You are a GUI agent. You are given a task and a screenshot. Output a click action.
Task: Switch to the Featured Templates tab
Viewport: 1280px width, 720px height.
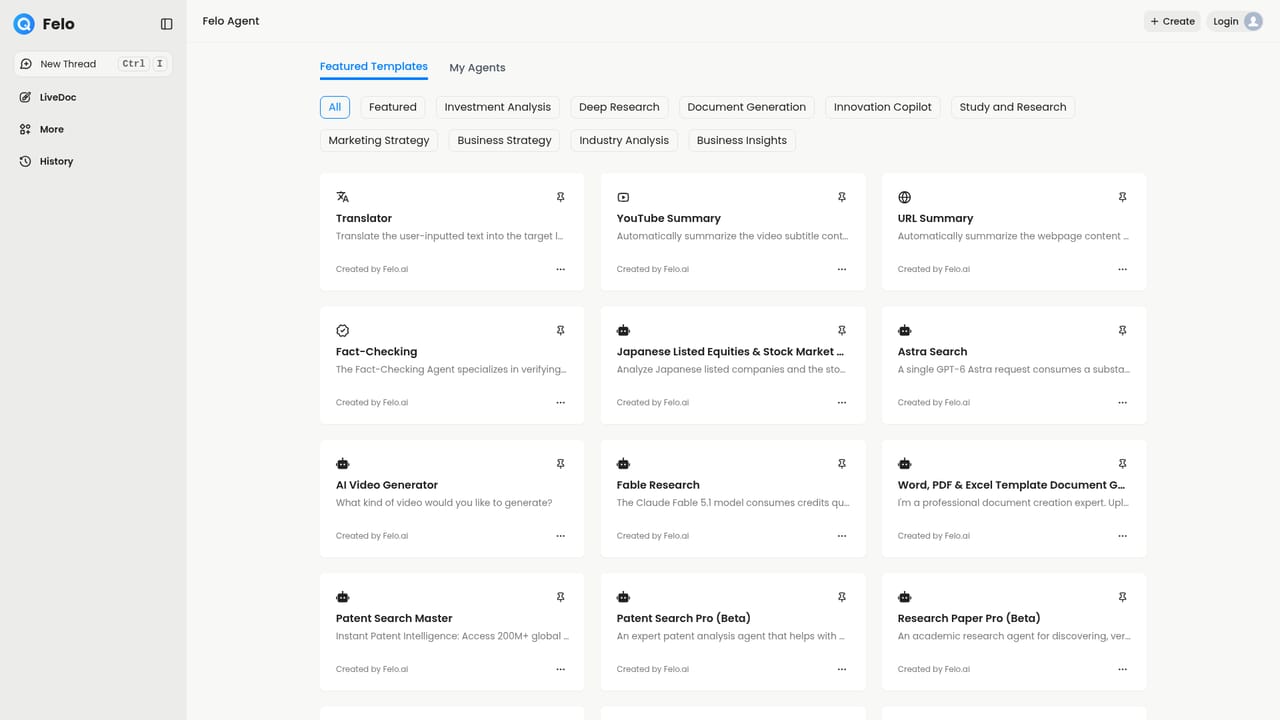374,67
